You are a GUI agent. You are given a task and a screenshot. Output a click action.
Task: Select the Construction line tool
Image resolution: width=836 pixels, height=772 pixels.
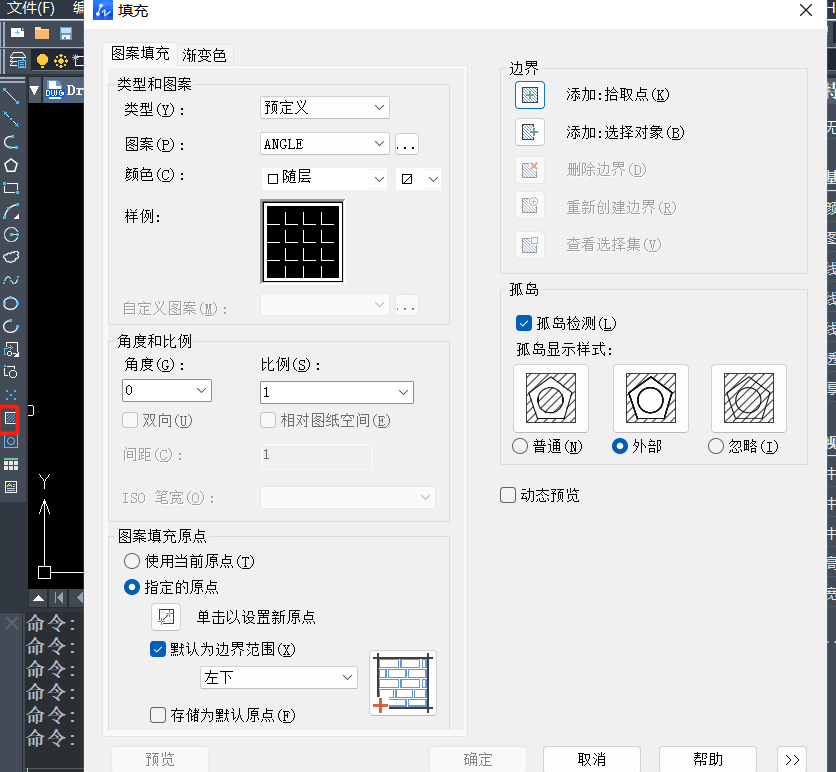tap(11, 119)
